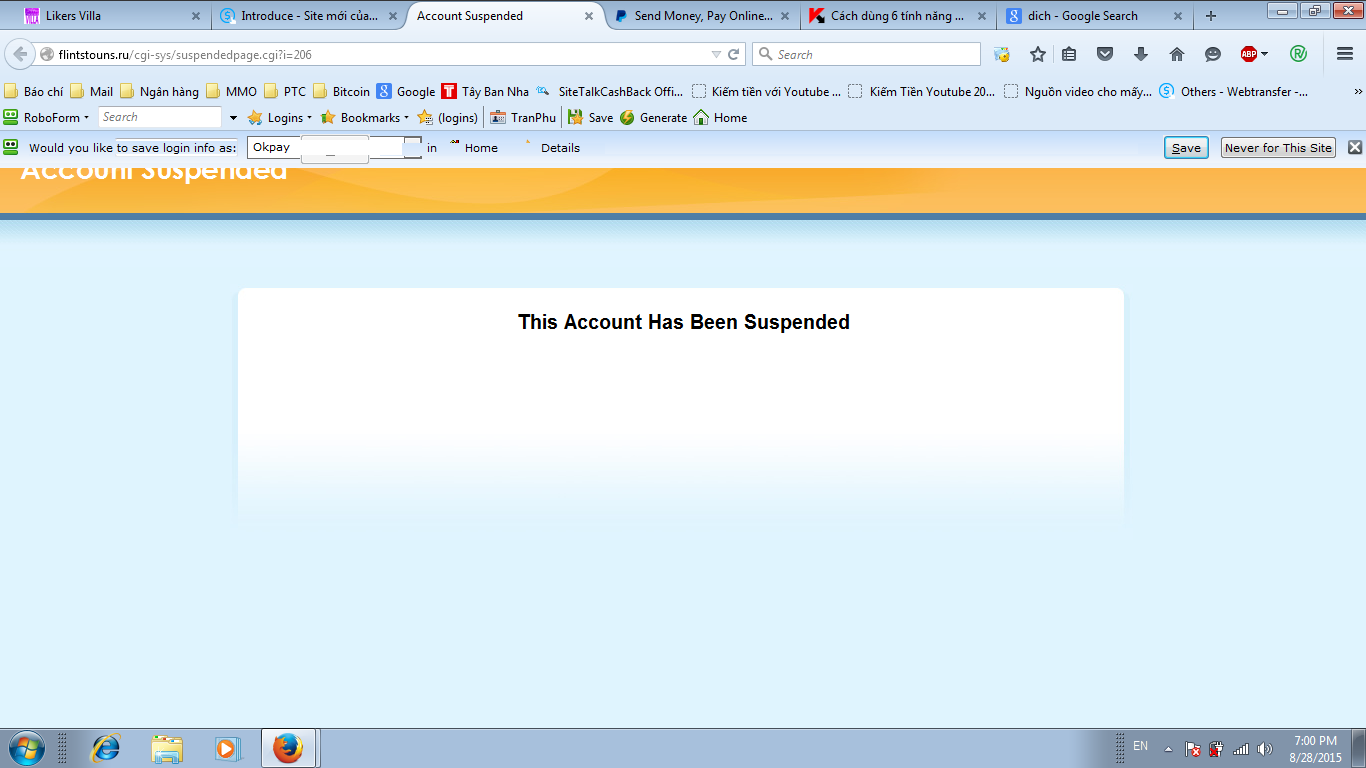Click the volume speaker icon in system tray
1366x768 pixels.
[x=1265, y=749]
